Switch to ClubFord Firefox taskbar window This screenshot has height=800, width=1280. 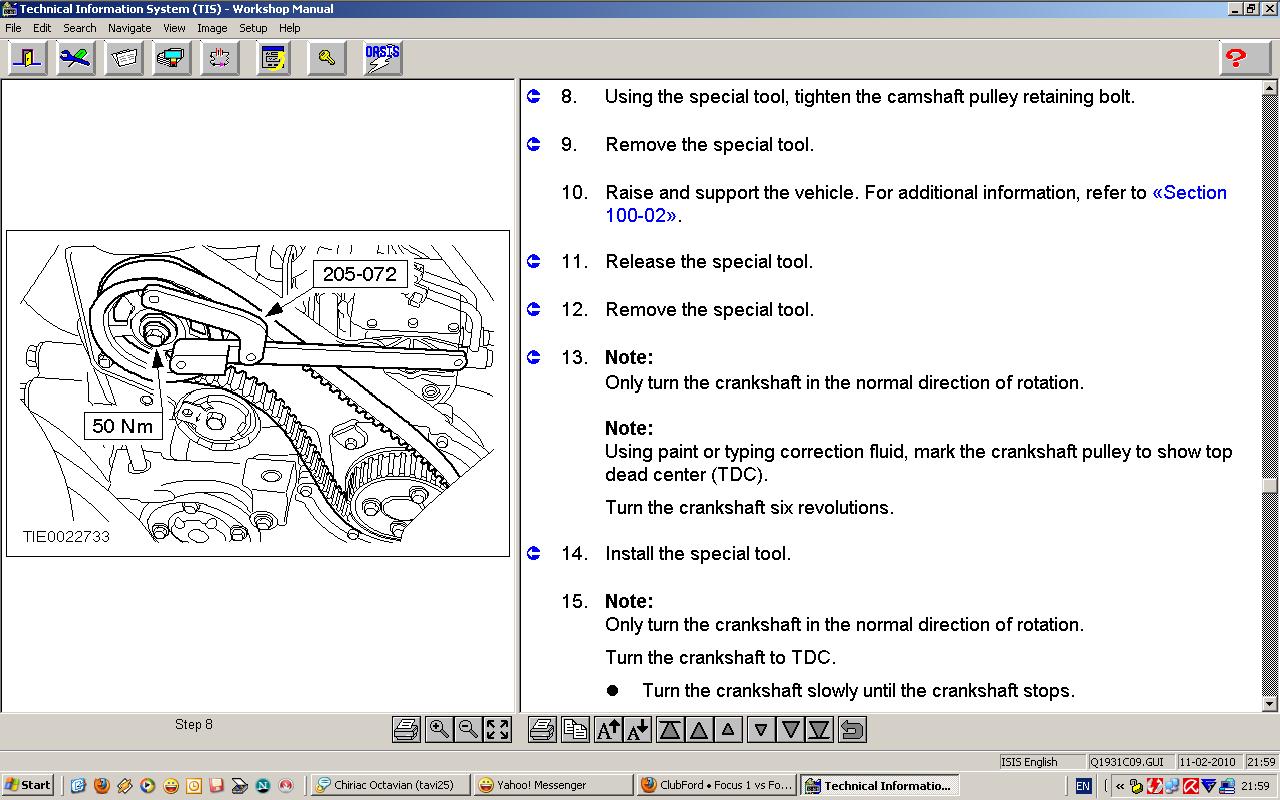pyautogui.click(x=716, y=785)
